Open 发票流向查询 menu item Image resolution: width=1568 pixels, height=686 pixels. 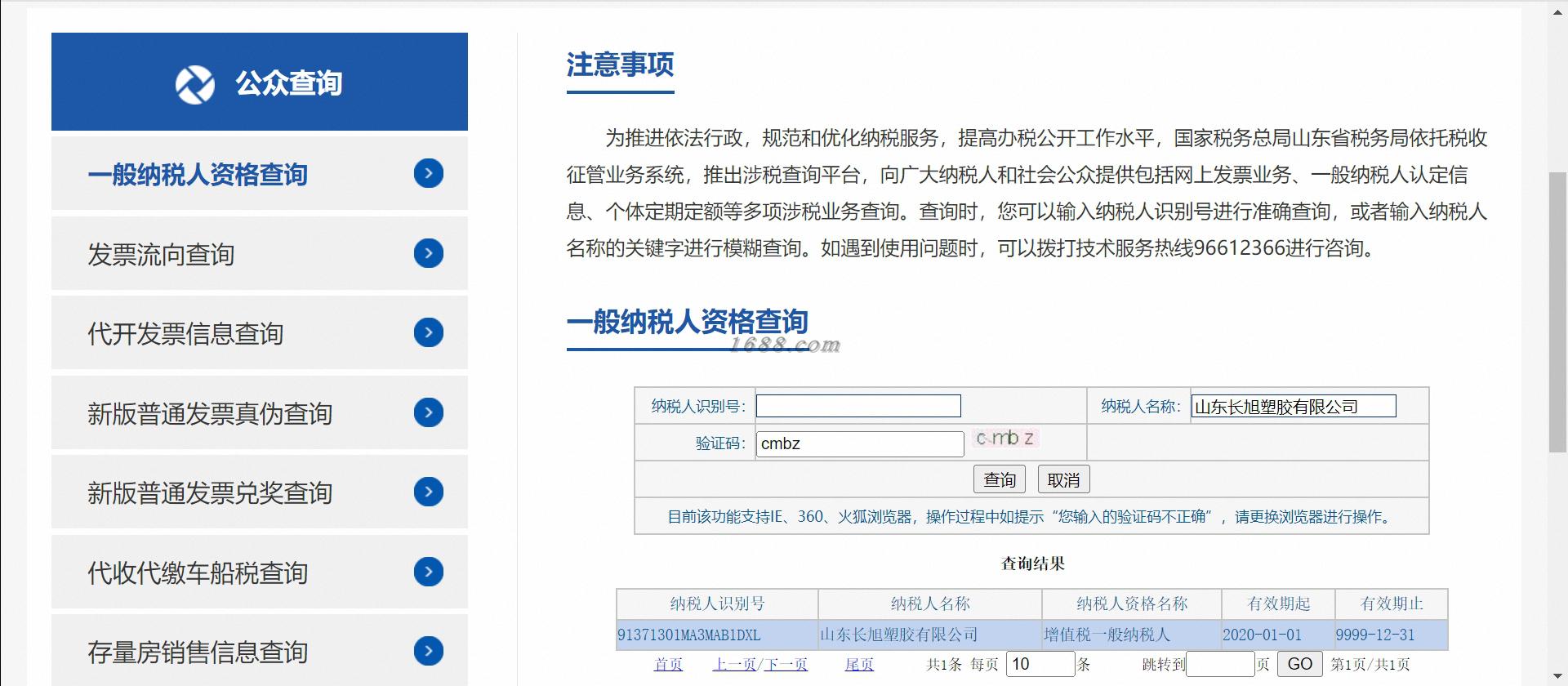(x=260, y=253)
